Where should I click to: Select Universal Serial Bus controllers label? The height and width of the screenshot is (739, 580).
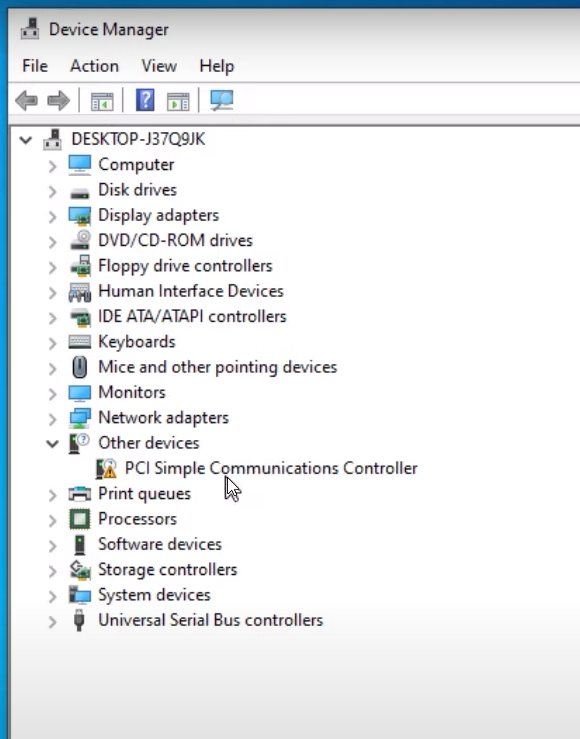(x=210, y=620)
